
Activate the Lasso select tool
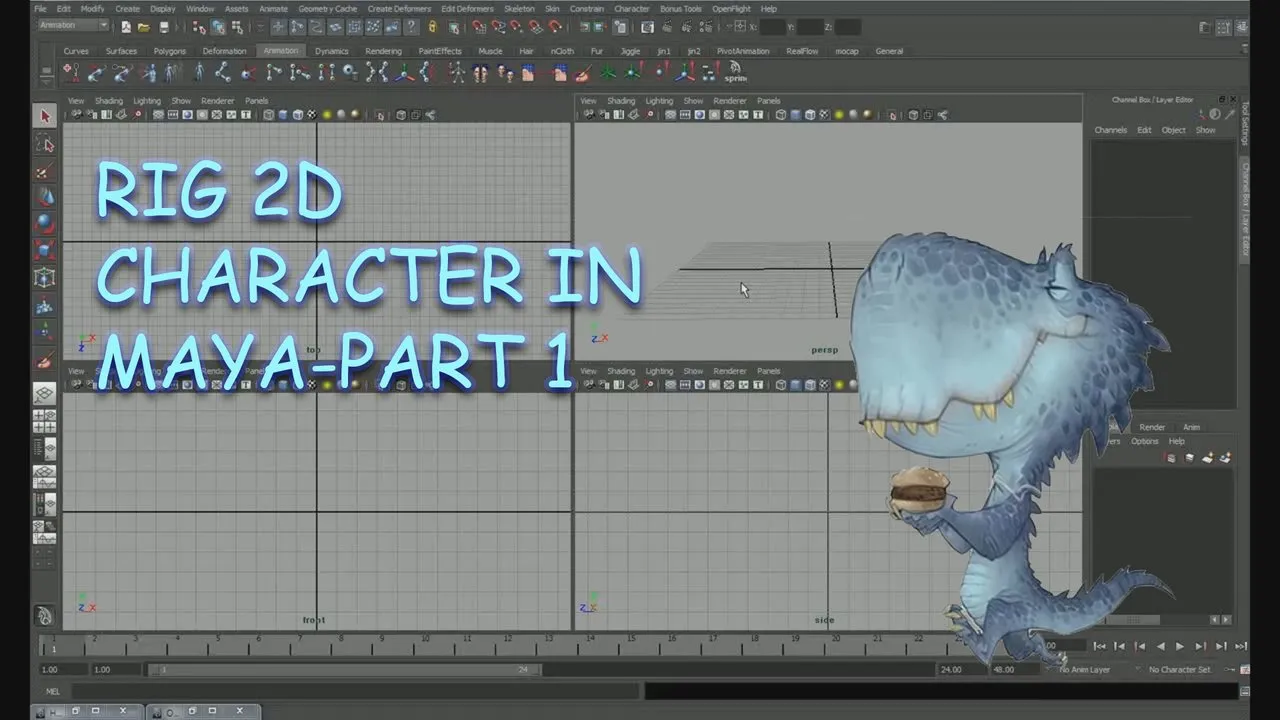[45, 143]
